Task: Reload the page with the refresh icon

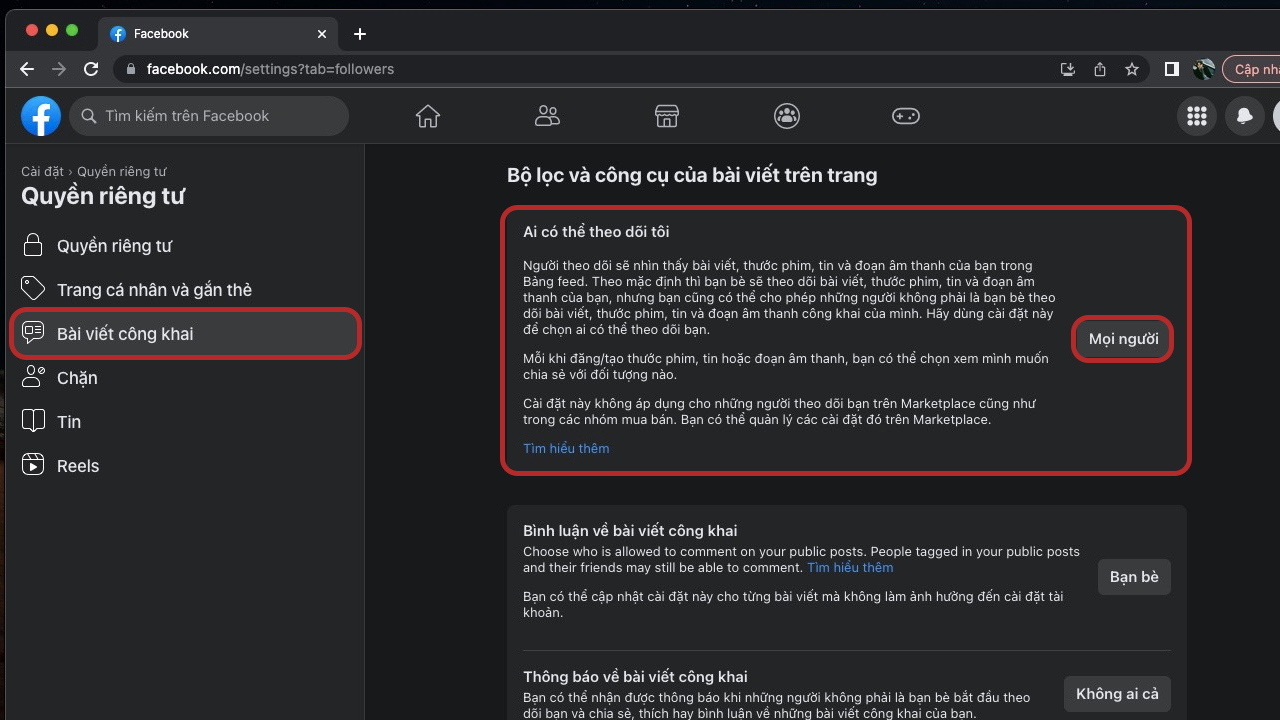Action: (x=91, y=69)
